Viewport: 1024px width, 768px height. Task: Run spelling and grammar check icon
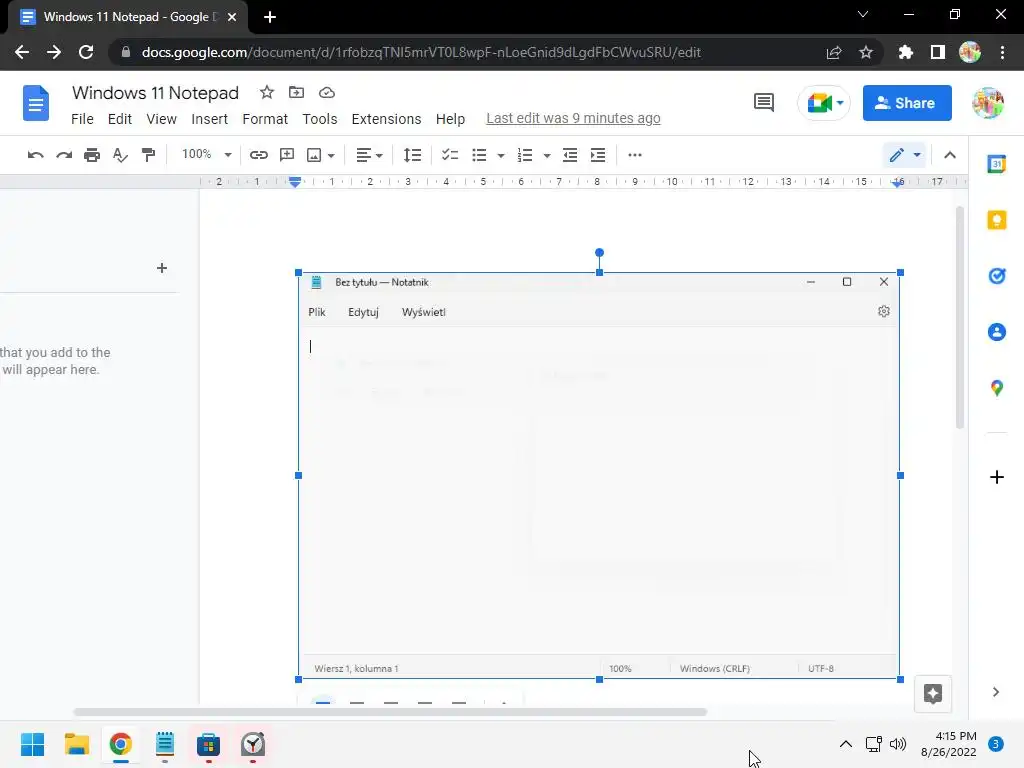coord(120,155)
